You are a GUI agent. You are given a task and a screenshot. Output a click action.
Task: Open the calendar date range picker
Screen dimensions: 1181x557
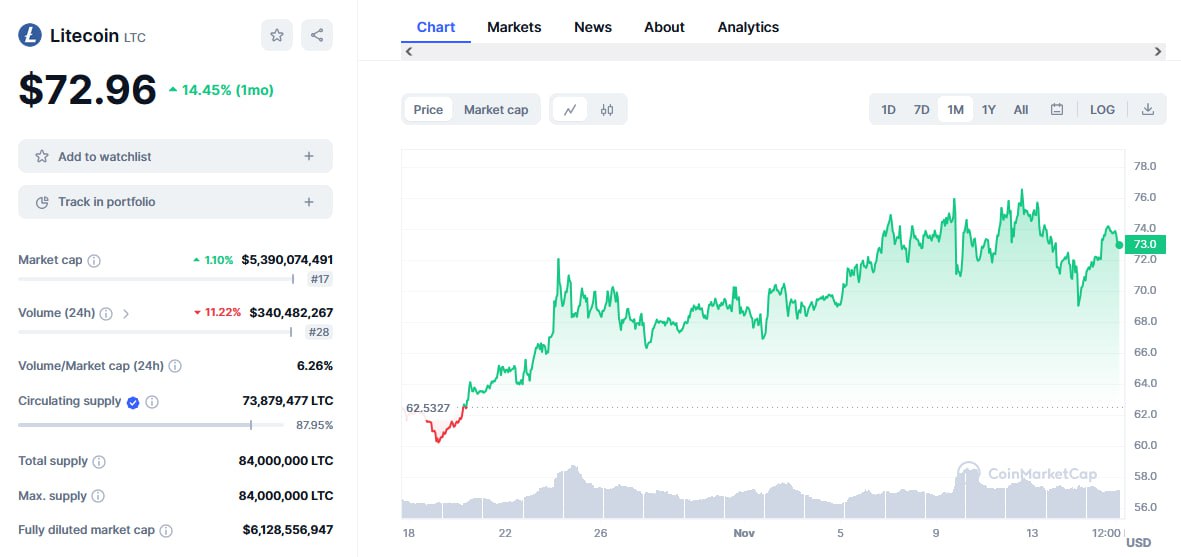1057,110
